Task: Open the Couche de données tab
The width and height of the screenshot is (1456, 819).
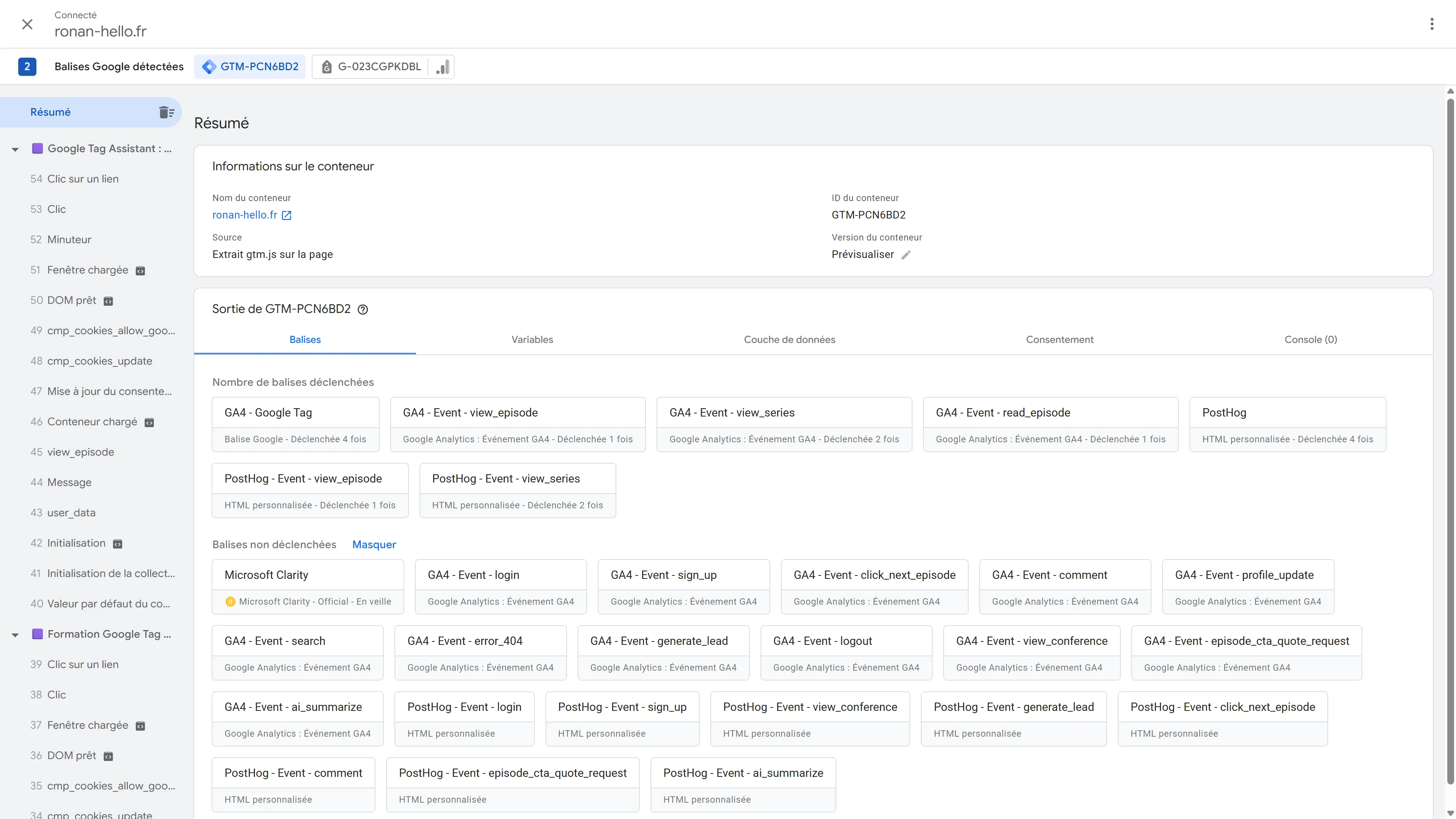Action: coord(790,340)
